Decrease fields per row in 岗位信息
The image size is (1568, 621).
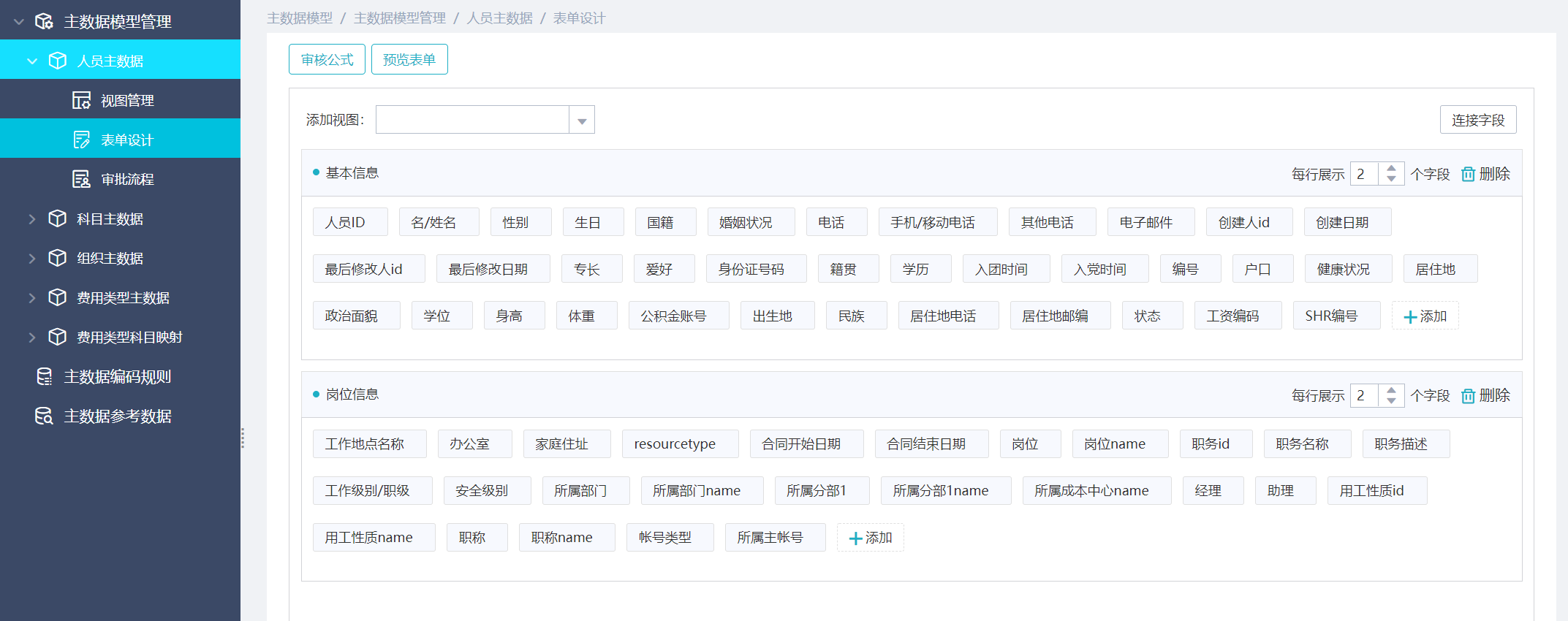(x=1391, y=401)
